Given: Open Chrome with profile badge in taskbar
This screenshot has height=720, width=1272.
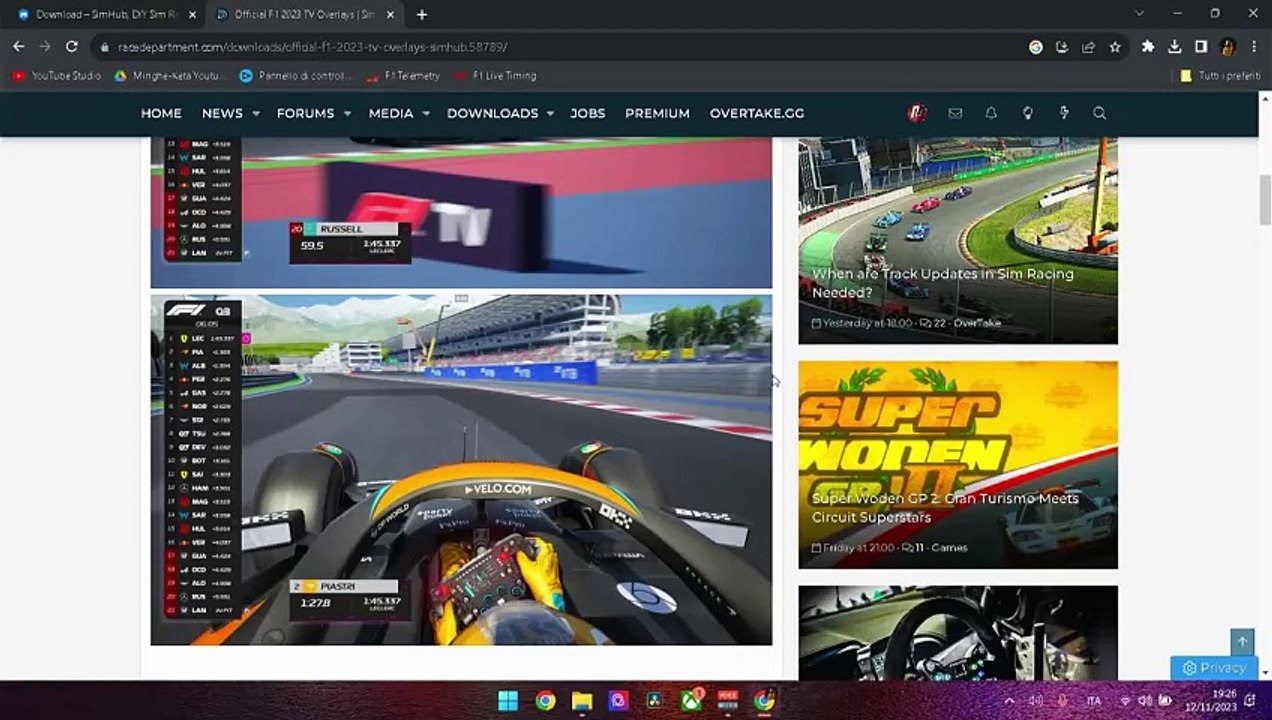Looking at the screenshot, I should coord(764,700).
